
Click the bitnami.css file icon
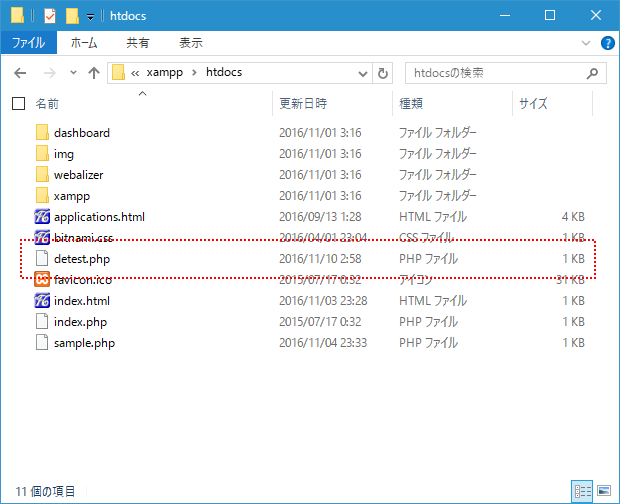tap(42, 237)
